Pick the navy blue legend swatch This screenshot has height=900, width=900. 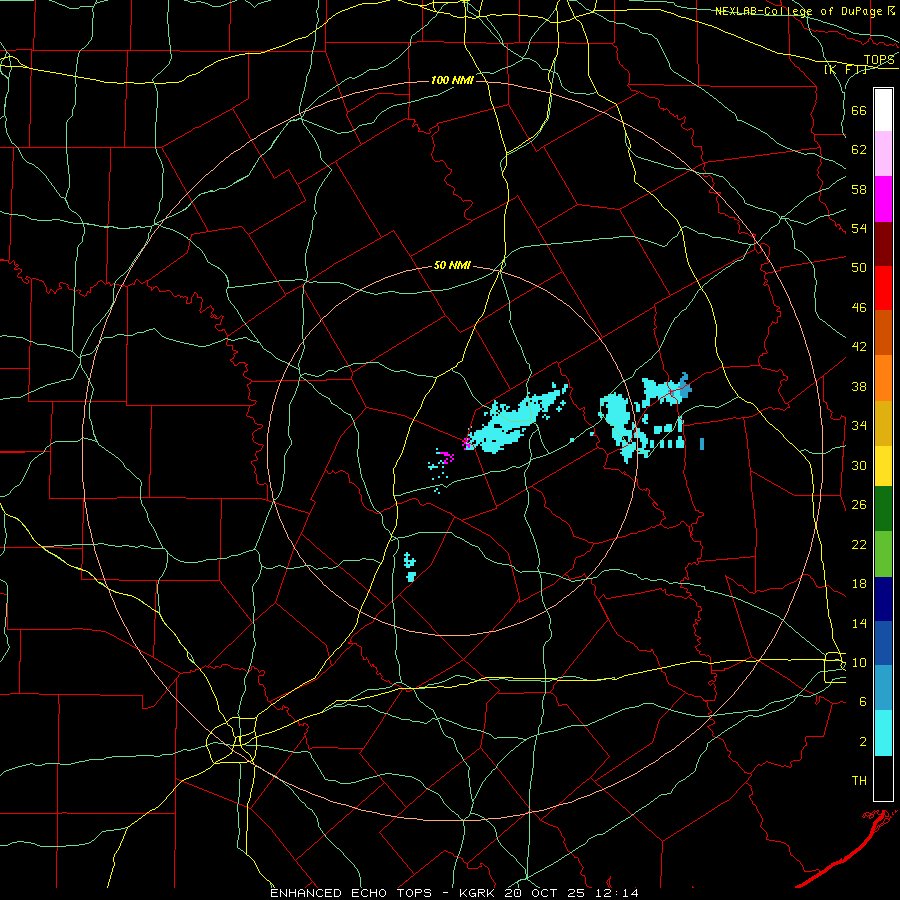(x=883, y=599)
